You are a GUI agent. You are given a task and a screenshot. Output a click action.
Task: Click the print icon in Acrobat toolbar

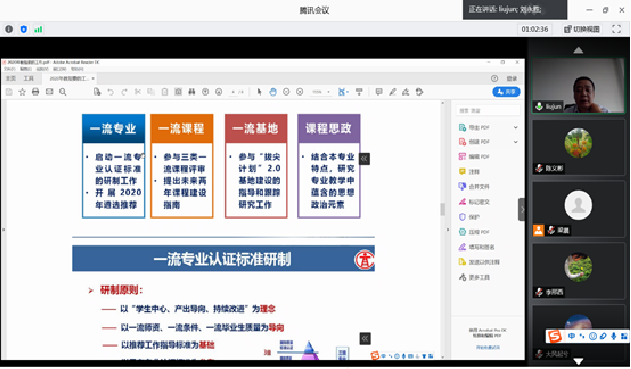(x=35, y=92)
